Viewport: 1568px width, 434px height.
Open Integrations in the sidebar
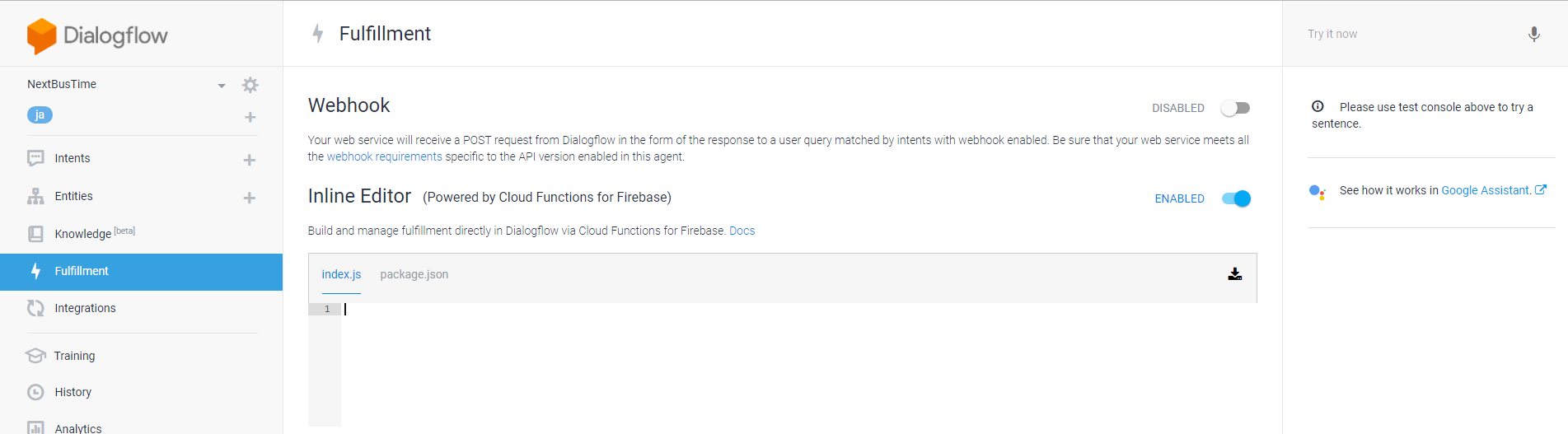[85, 308]
